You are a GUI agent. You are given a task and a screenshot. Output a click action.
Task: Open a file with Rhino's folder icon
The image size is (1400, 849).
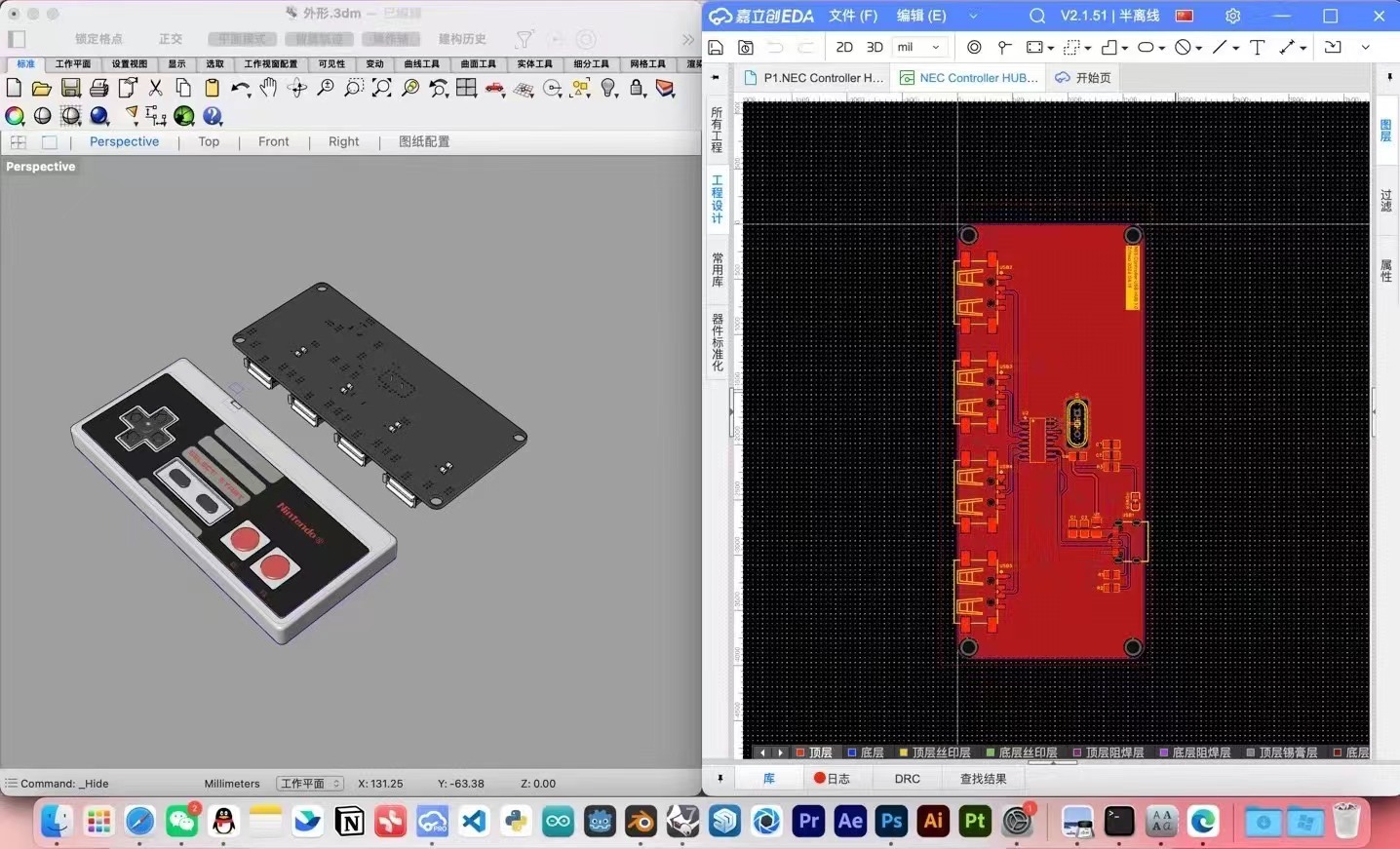(41, 89)
